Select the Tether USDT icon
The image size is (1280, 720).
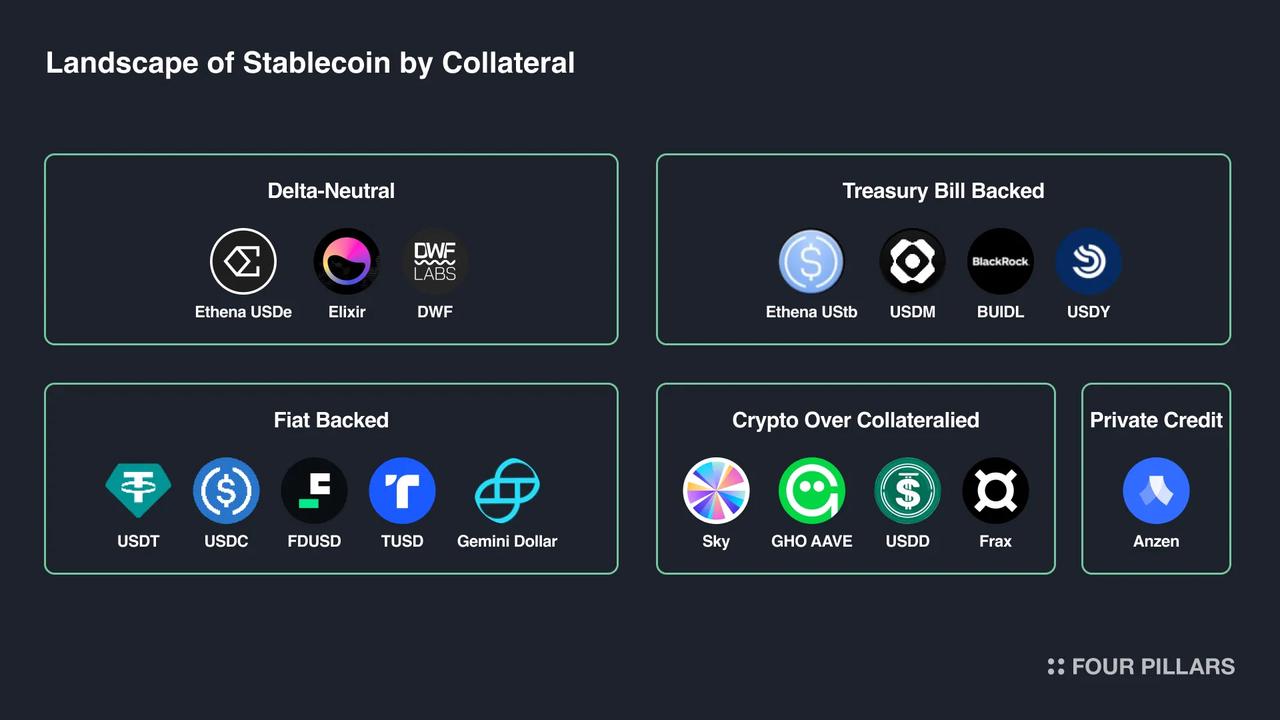point(138,490)
